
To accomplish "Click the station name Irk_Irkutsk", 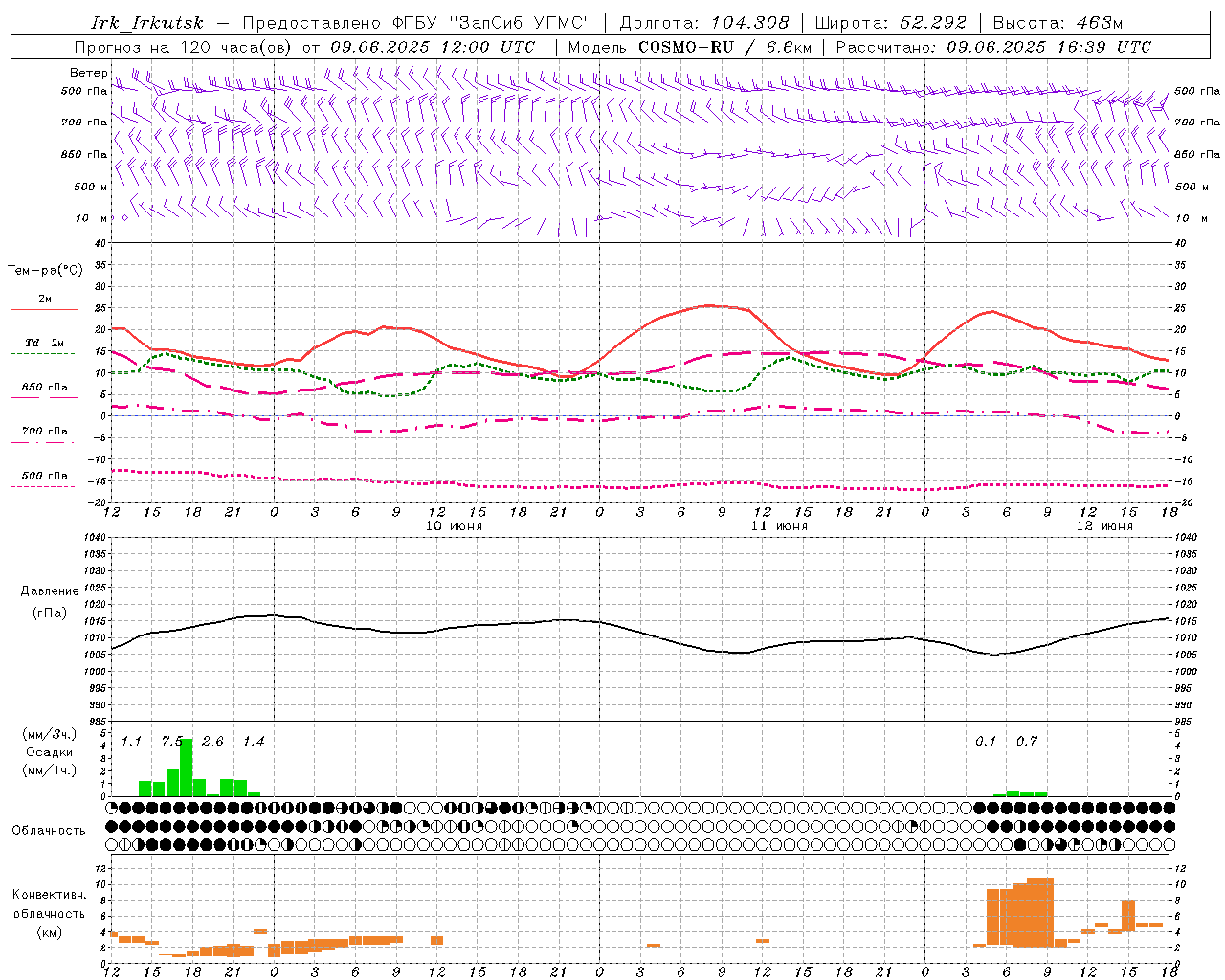I will tap(147, 23).
